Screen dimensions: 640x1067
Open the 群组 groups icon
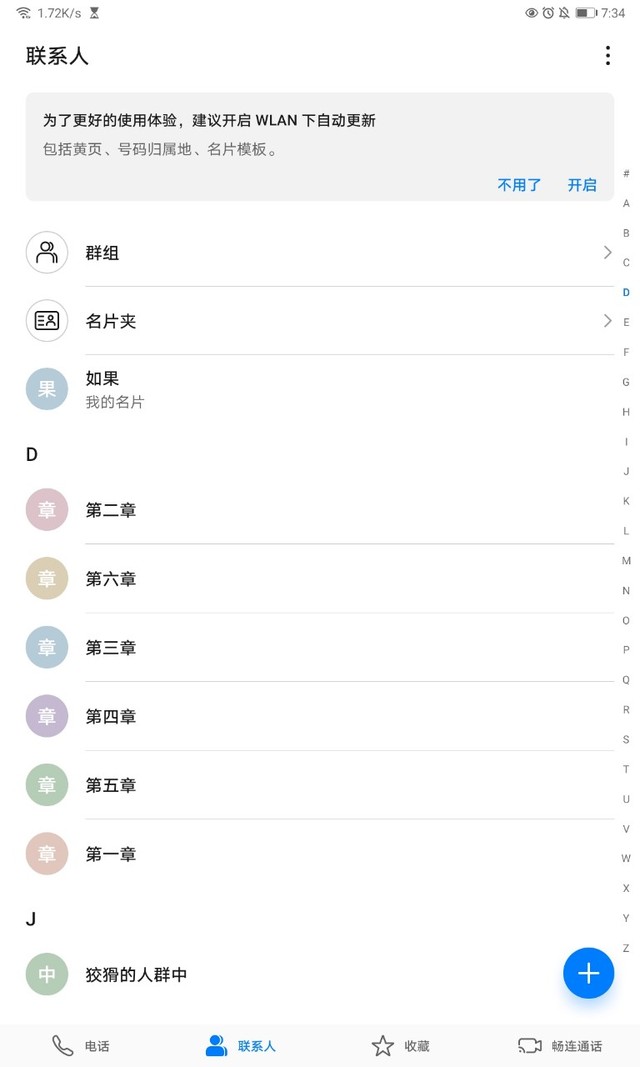tap(47, 253)
